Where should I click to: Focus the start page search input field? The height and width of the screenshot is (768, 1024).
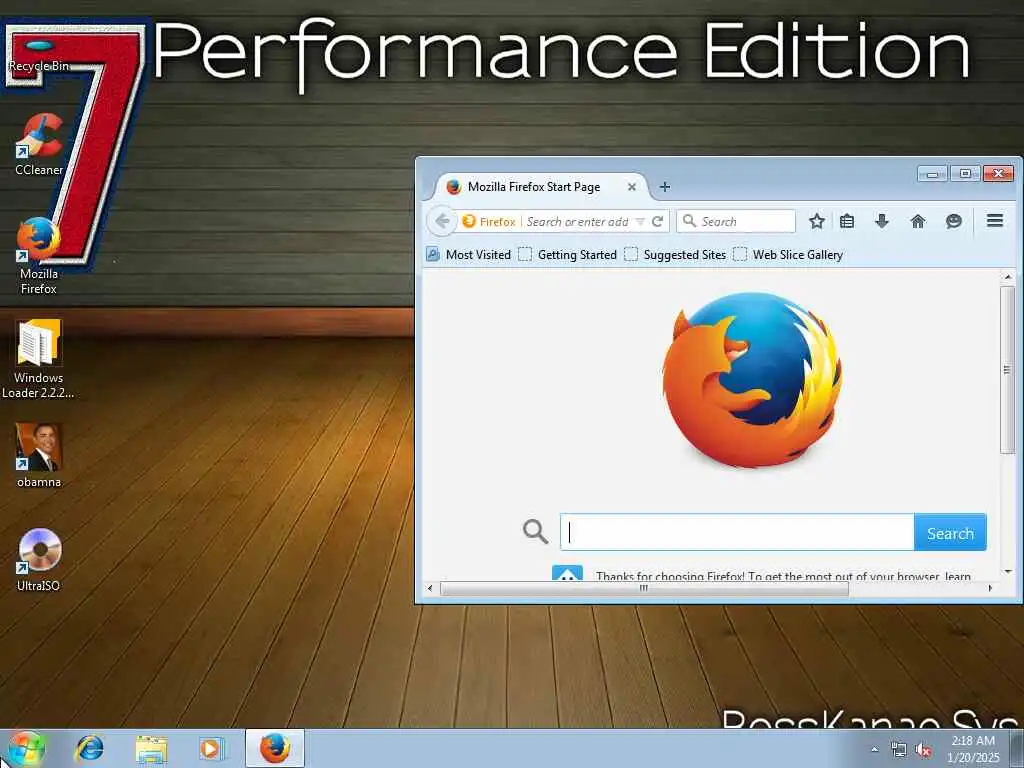pos(737,533)
